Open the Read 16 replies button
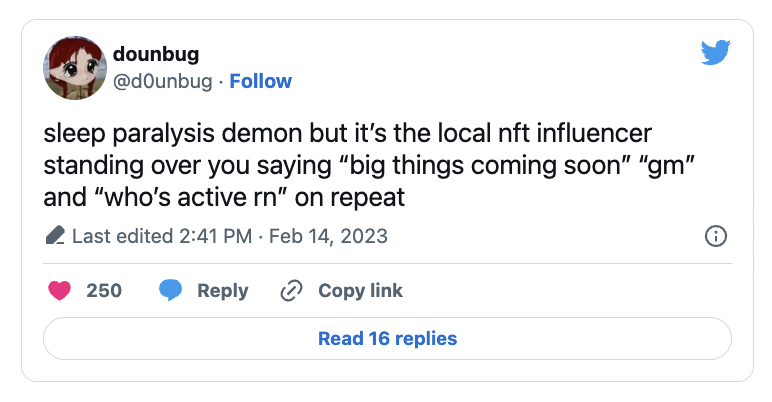The width and height of the screenshot is (772, 402). [387, 339]
